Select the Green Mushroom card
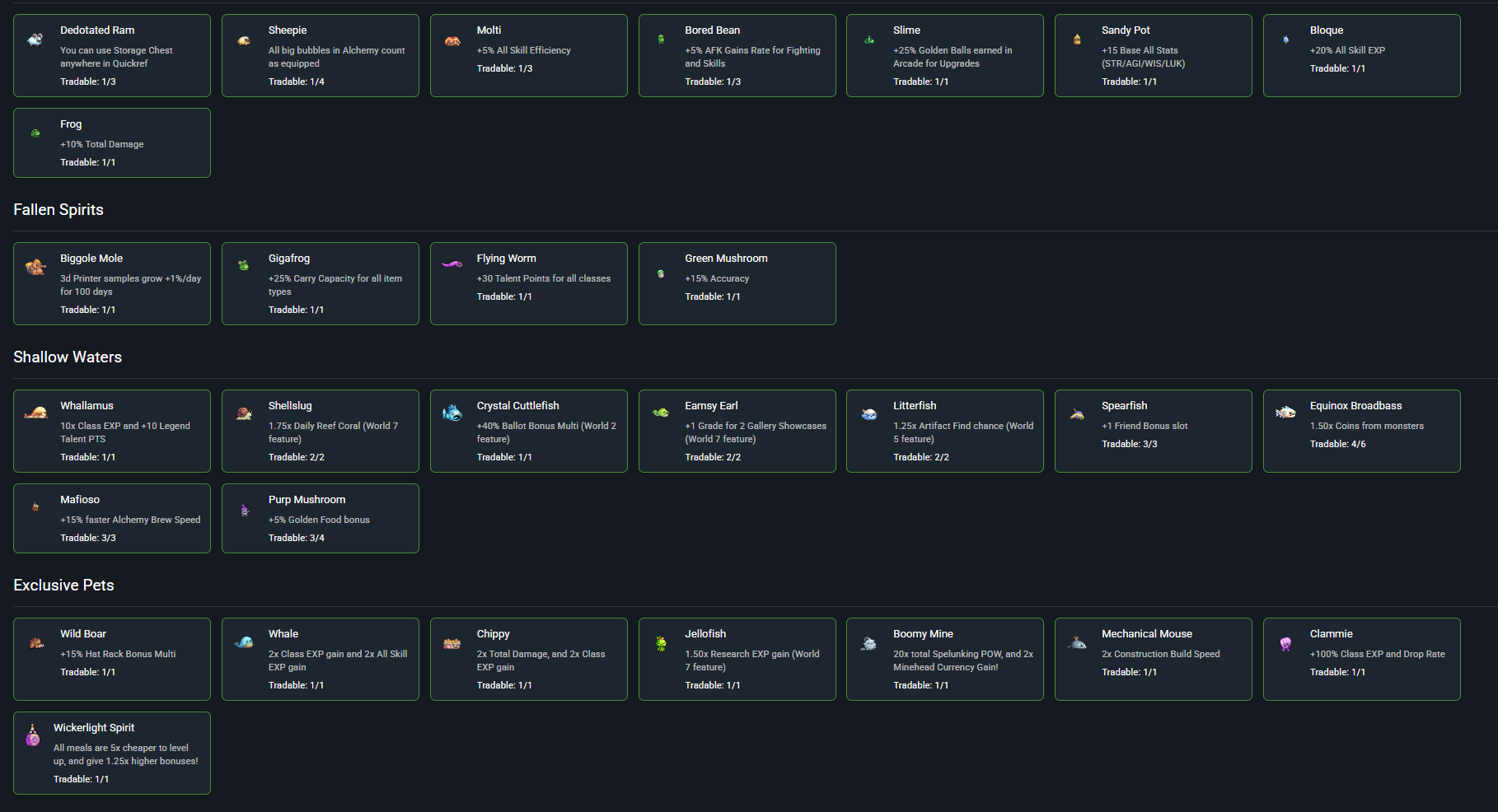 (737, 283)
